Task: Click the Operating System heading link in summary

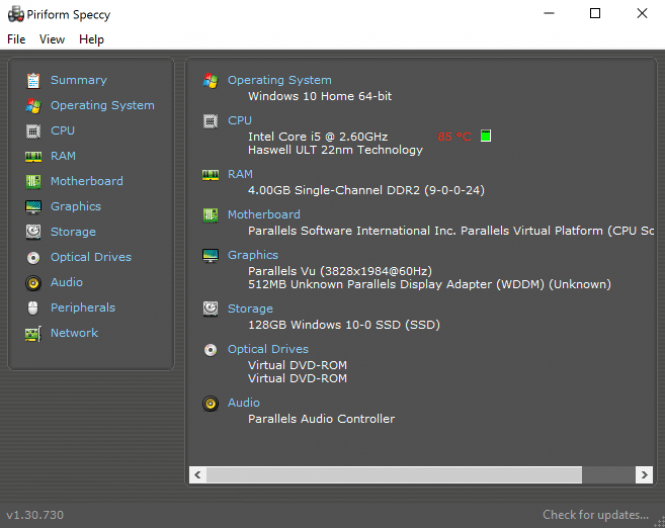Action: point(279,80)
